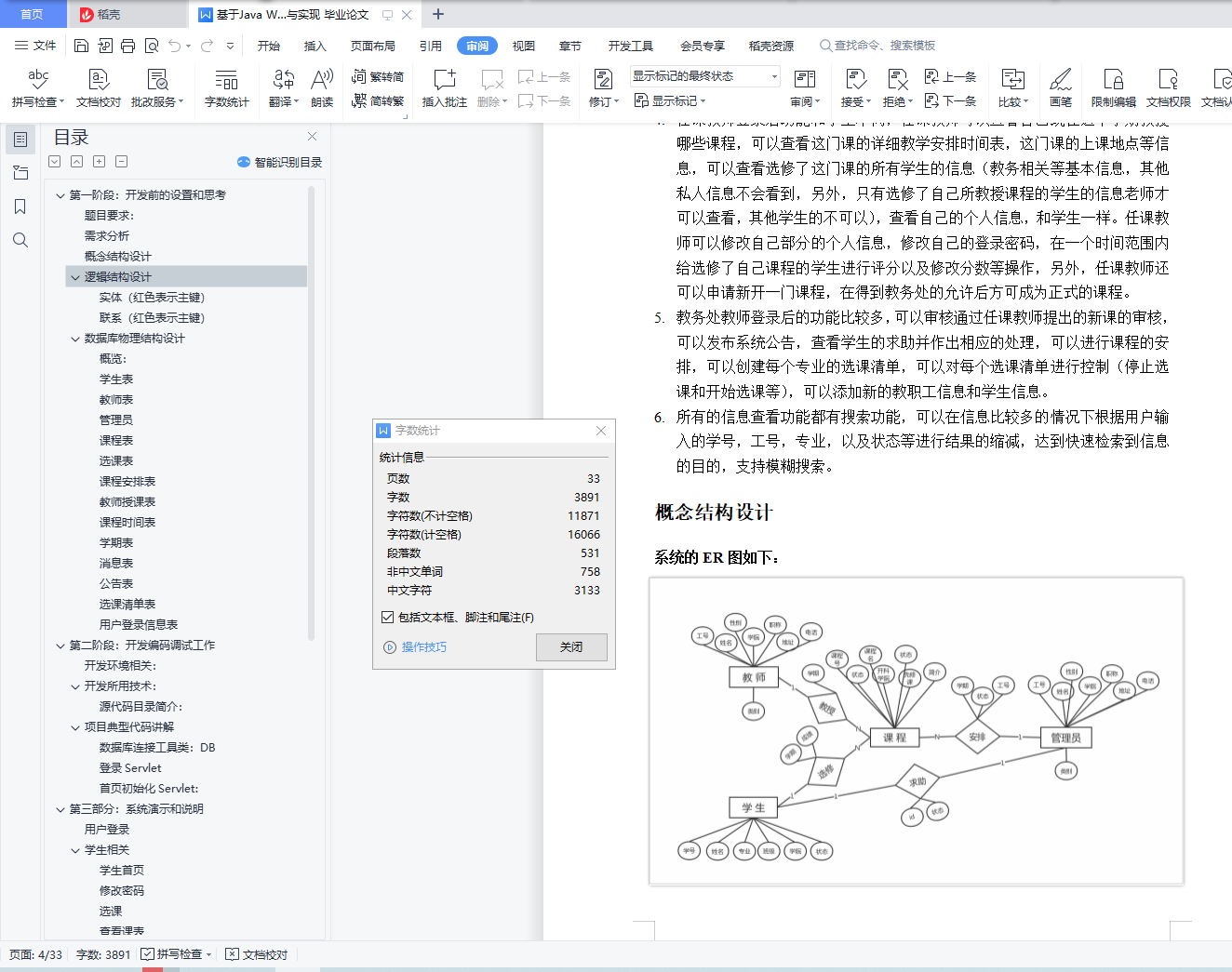Open print preview from quick toolbar
The width and height of the screenshot is (1232, 972).
click(152, 46)
